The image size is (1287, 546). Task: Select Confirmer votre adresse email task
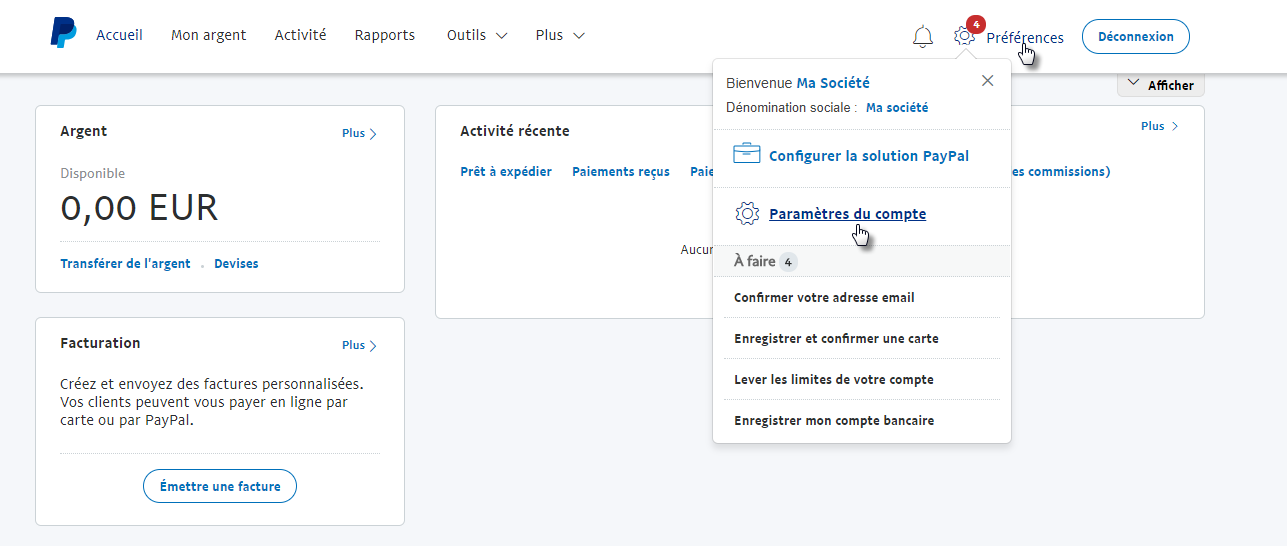click(x=824, y=297)
